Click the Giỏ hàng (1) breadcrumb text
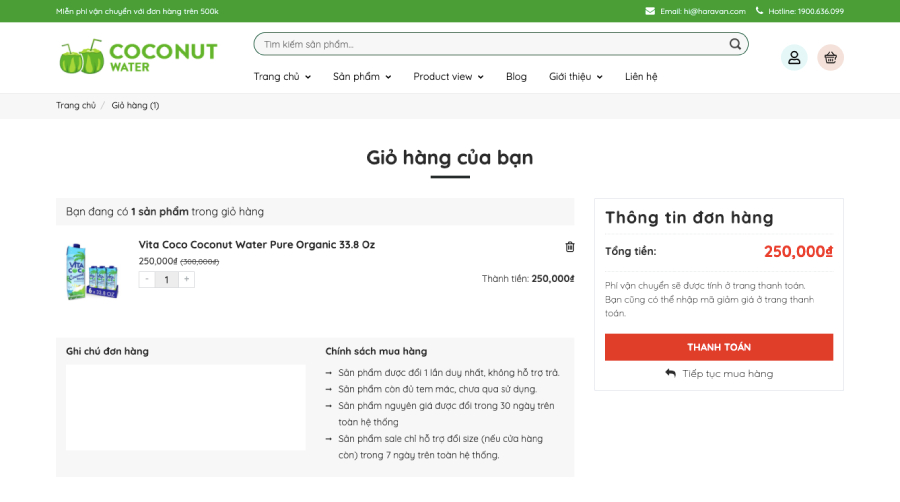900x502 pixels. [x=135, y=106]
